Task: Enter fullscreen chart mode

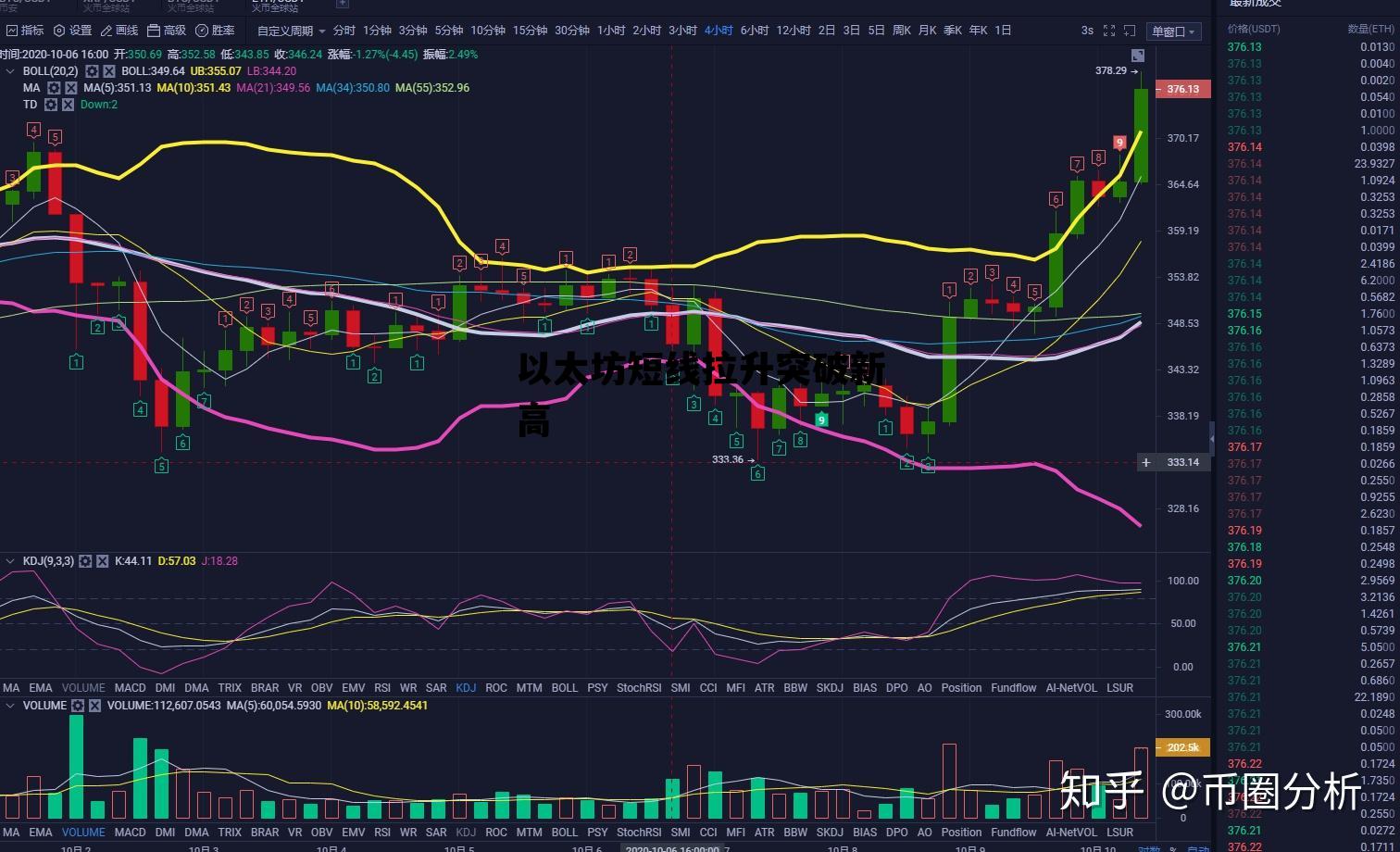Action: pyautogui.click(x=1109, y=31)
